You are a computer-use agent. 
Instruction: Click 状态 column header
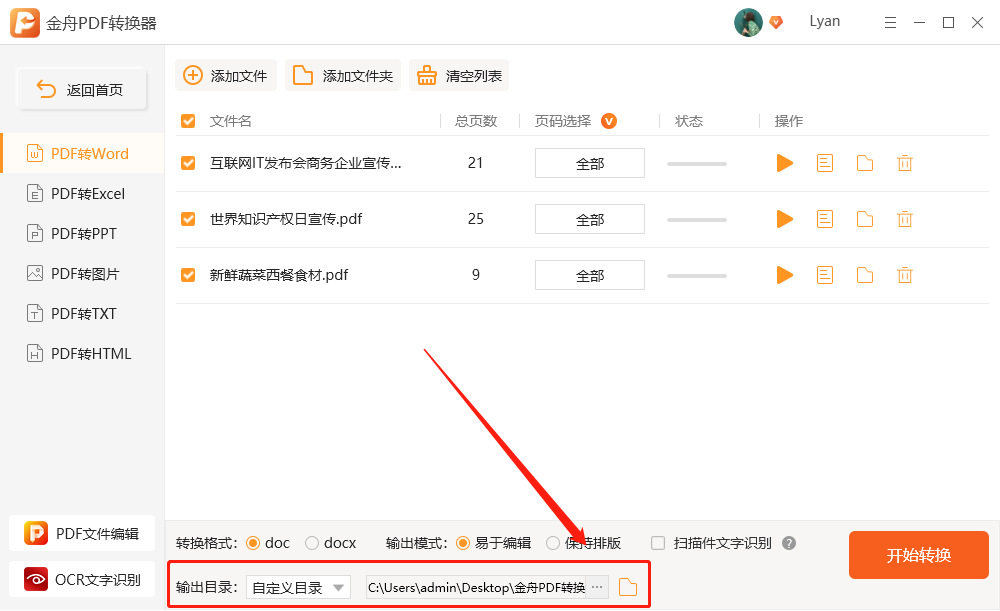(x=689, y=121)
